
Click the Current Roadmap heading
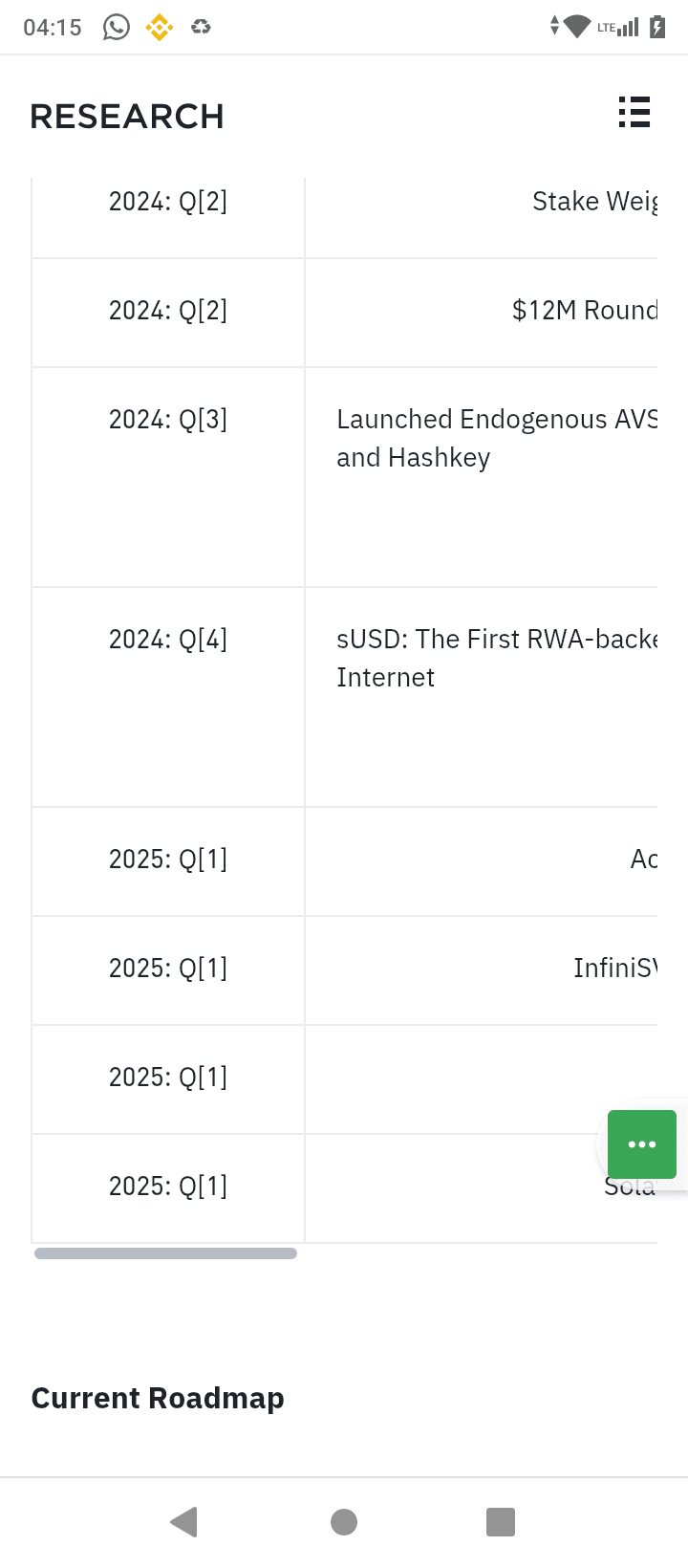click(x=158, y=1398)
